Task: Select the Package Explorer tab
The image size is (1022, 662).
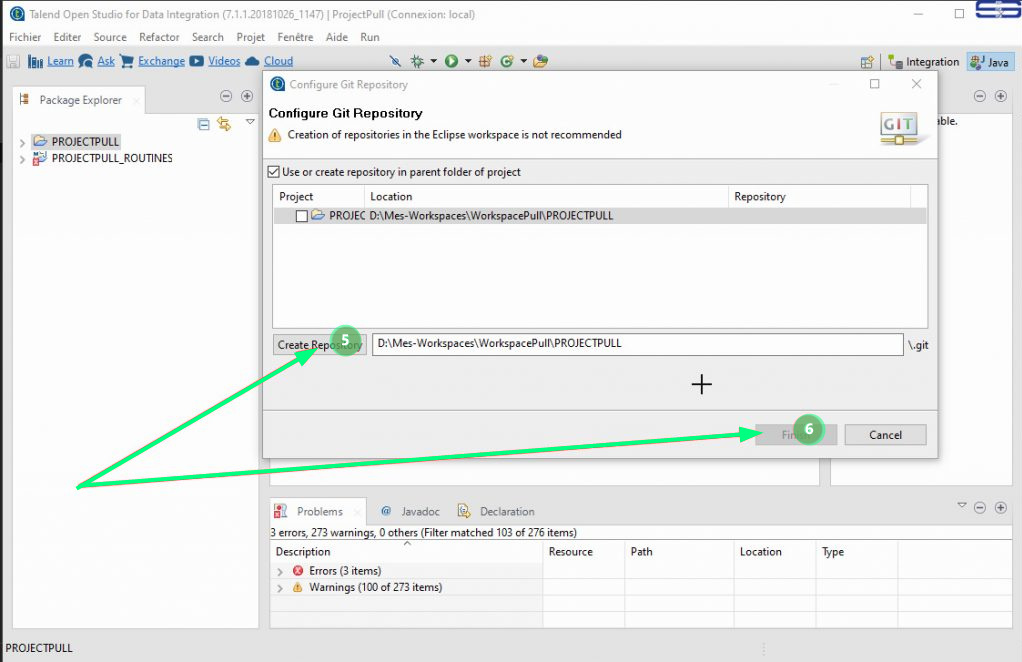Action: click(x=80, y=100)
